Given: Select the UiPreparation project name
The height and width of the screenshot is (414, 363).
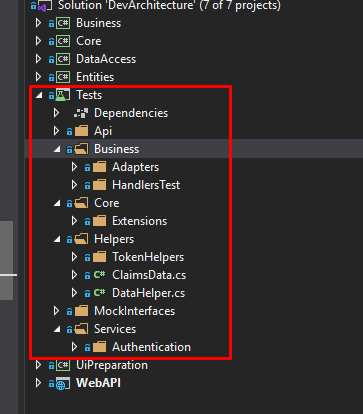Looking at the screenshot, I should (112, 365).
